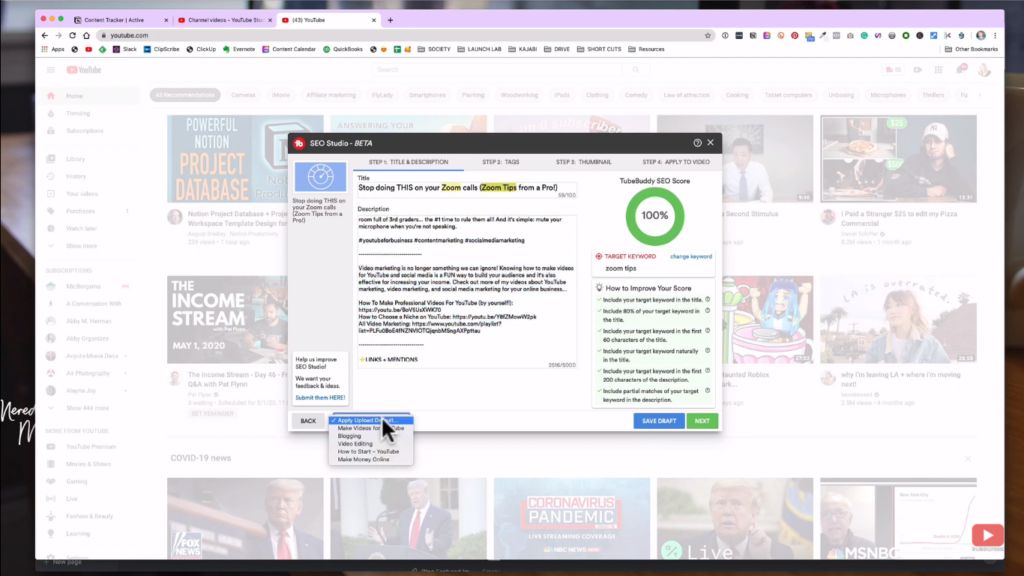The width and height of the screenshot is (1024, 576).
Task: Click the create video camera icon
Action: [918, 70]
